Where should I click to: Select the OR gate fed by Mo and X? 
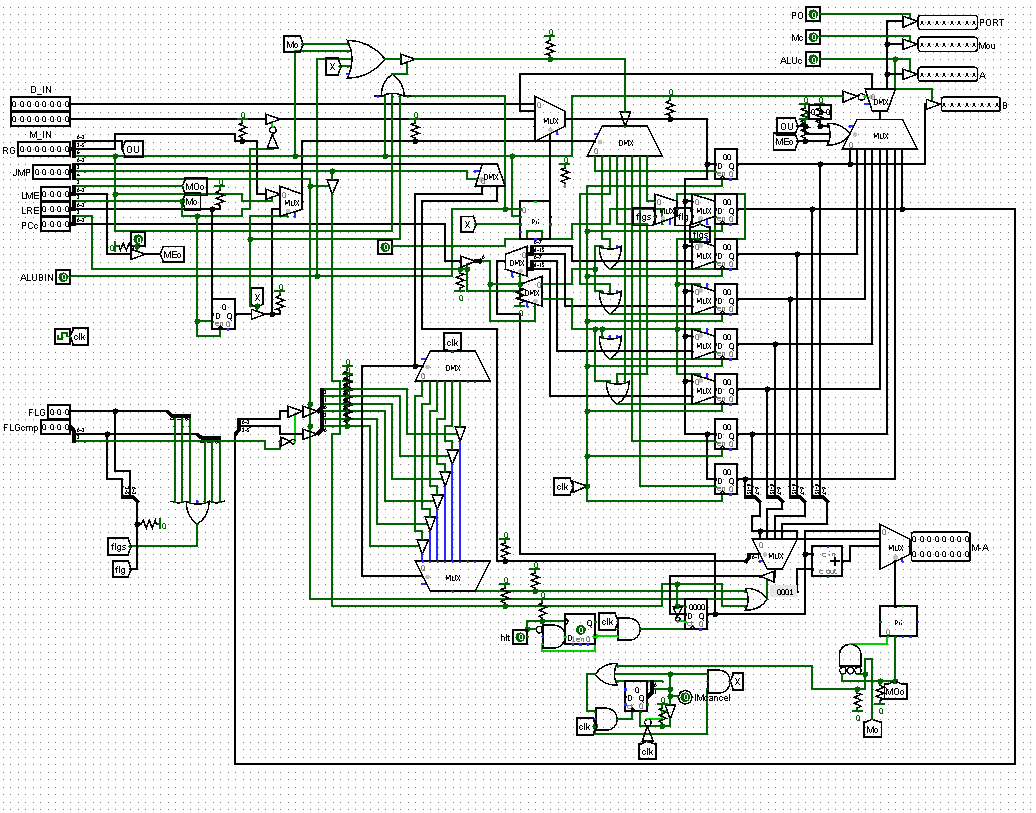click(x=365, y=58)
